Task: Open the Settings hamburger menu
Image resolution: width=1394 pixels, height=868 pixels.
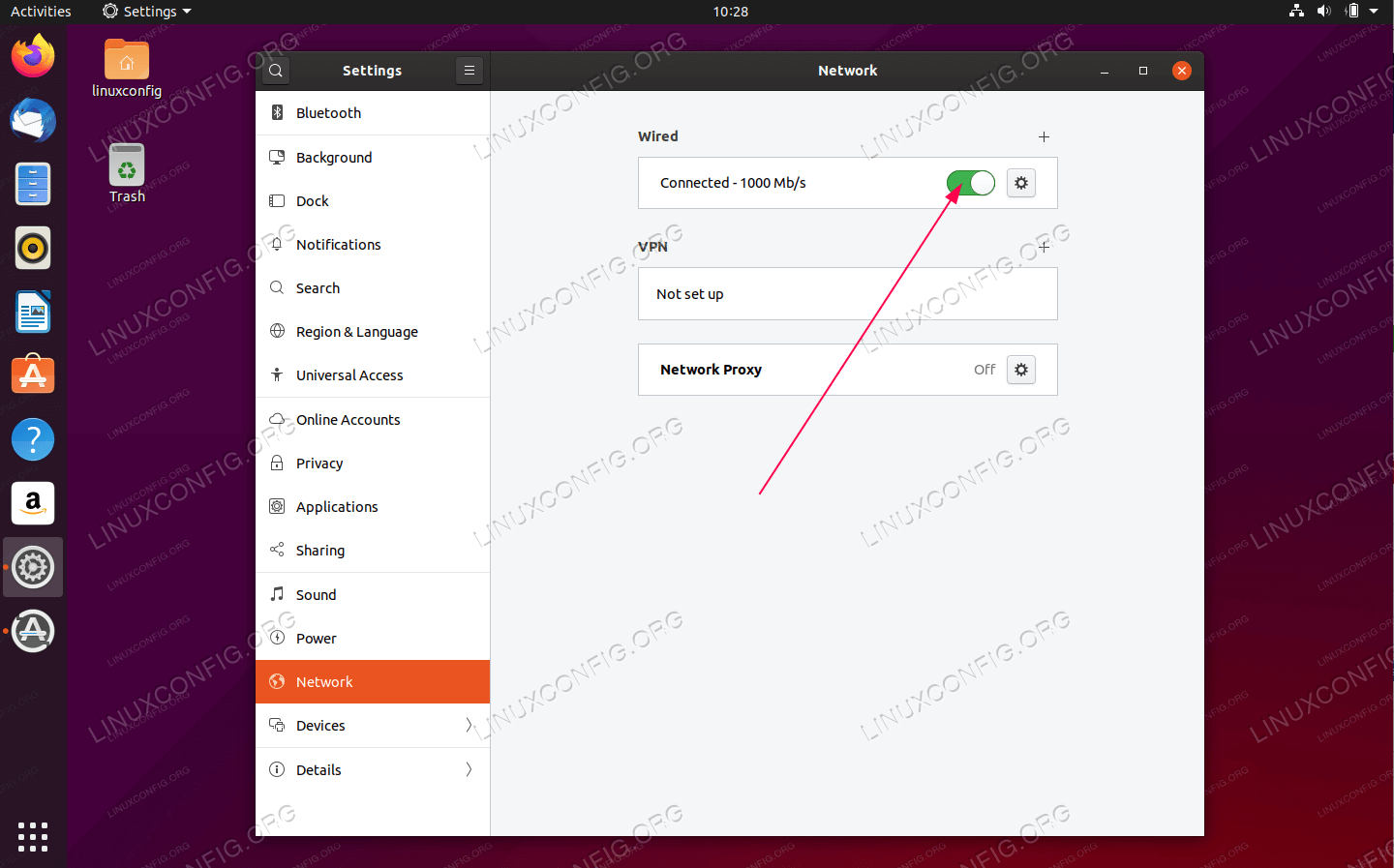Action: coord(469,71)
